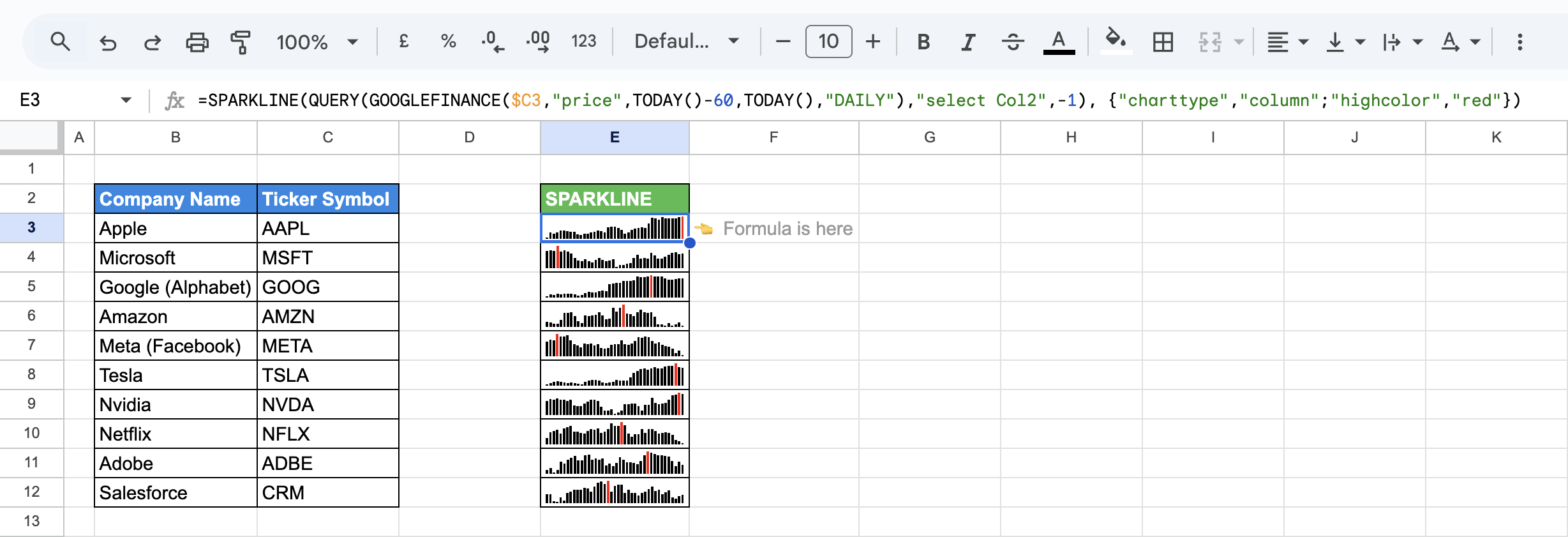
Task: Open the borders menu
Action: 1163,42
